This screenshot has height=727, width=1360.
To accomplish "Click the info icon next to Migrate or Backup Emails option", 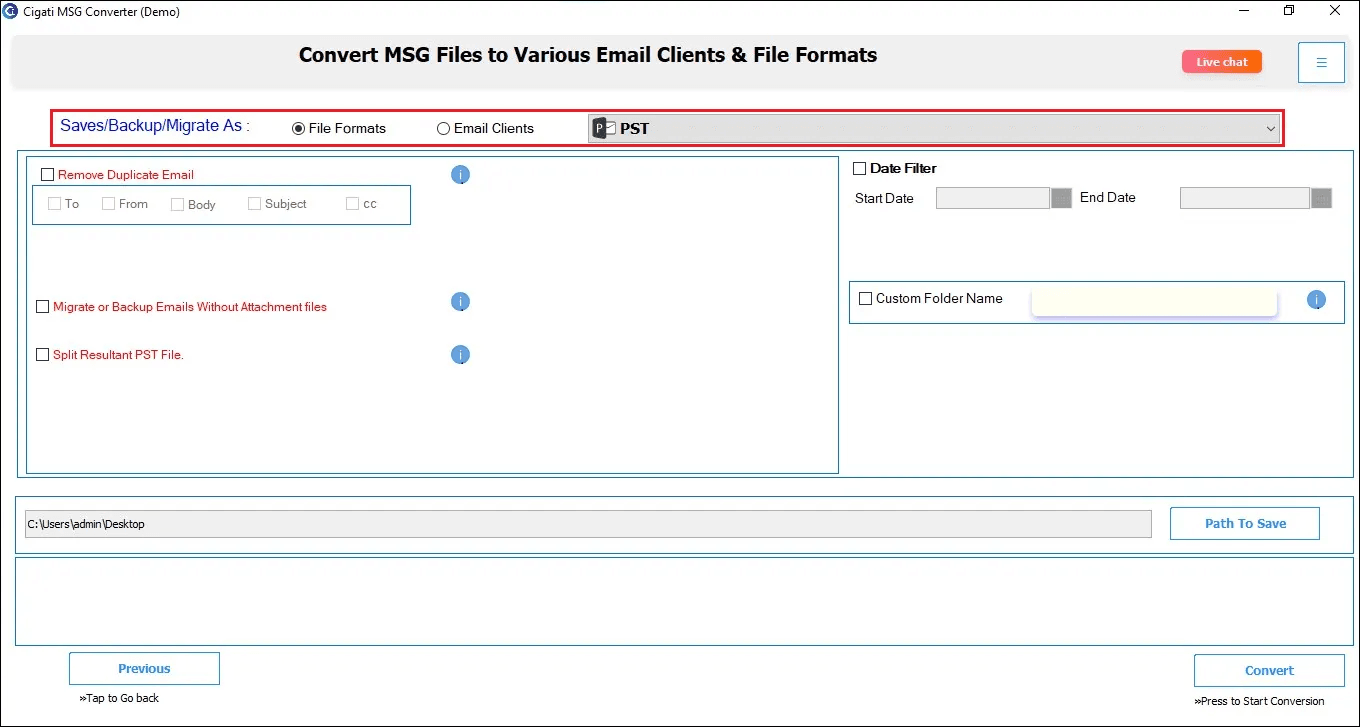I will [x=460, y=301].
